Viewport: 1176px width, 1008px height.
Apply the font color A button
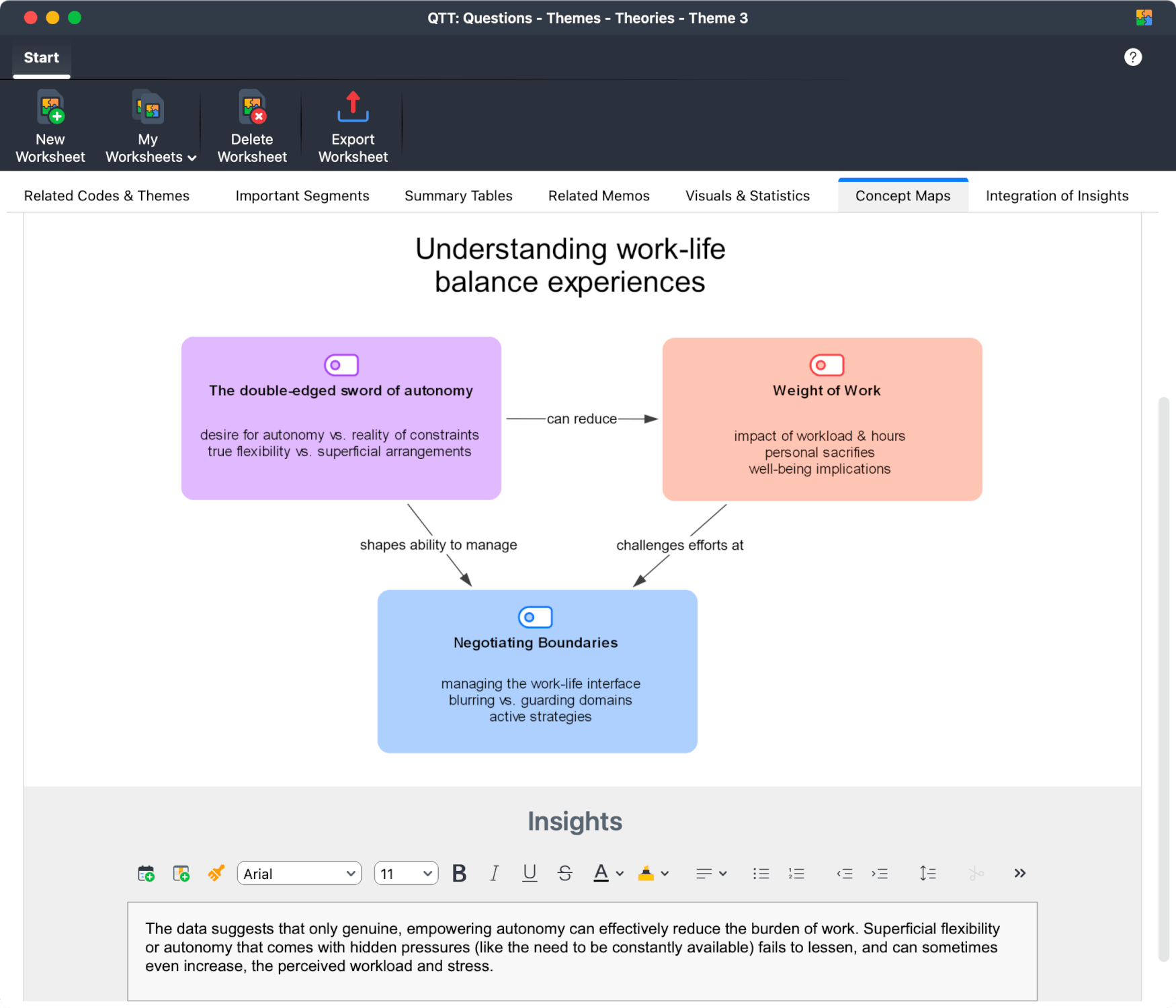click(601, 874)
